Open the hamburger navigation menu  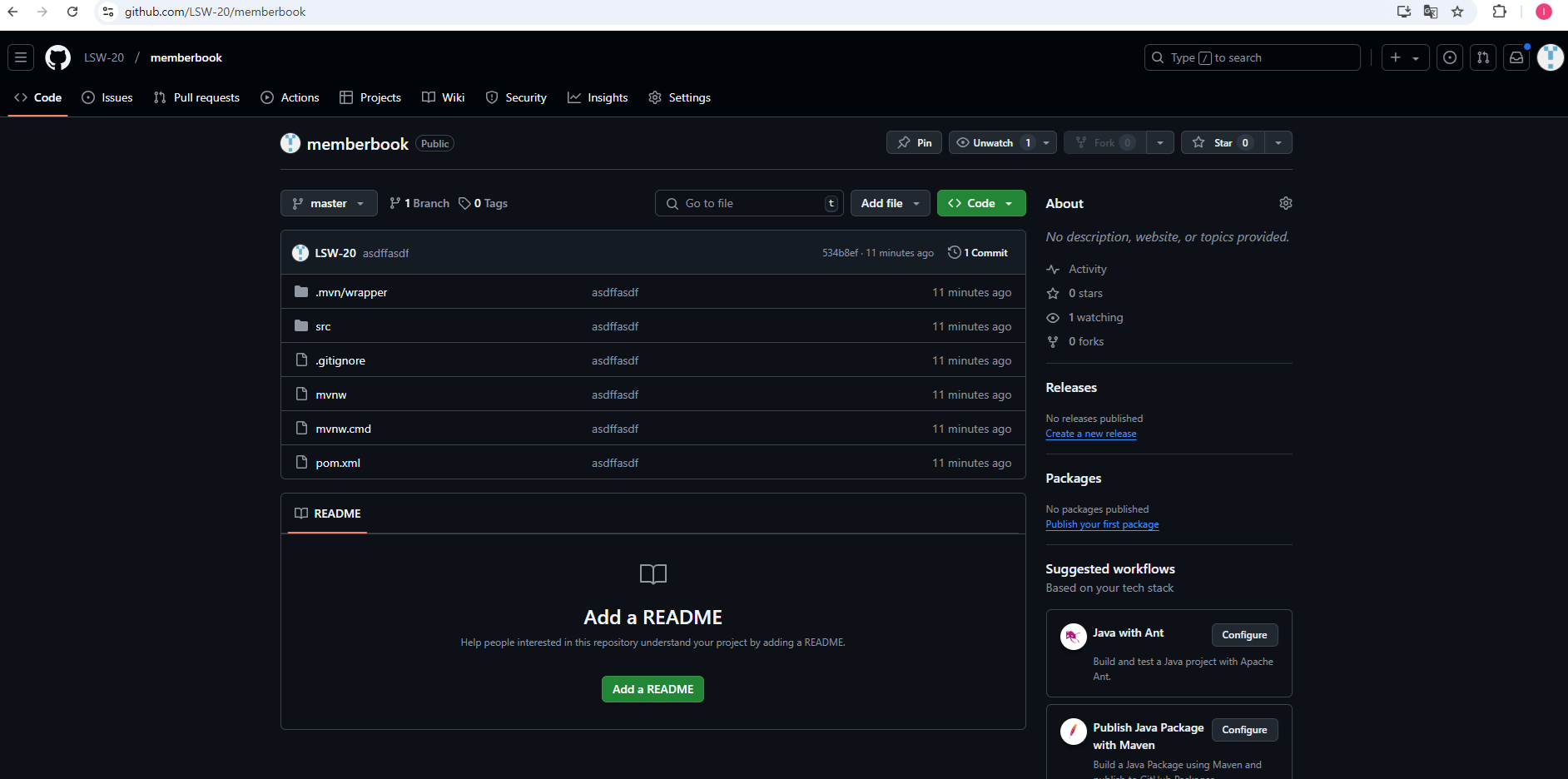(21, 57)
